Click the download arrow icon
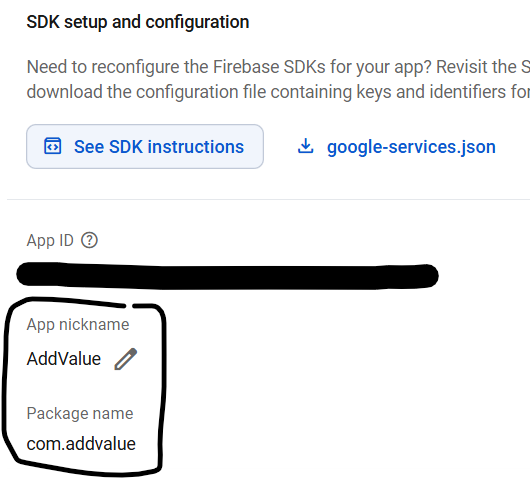Screen dimensions: 530x478 306,146
